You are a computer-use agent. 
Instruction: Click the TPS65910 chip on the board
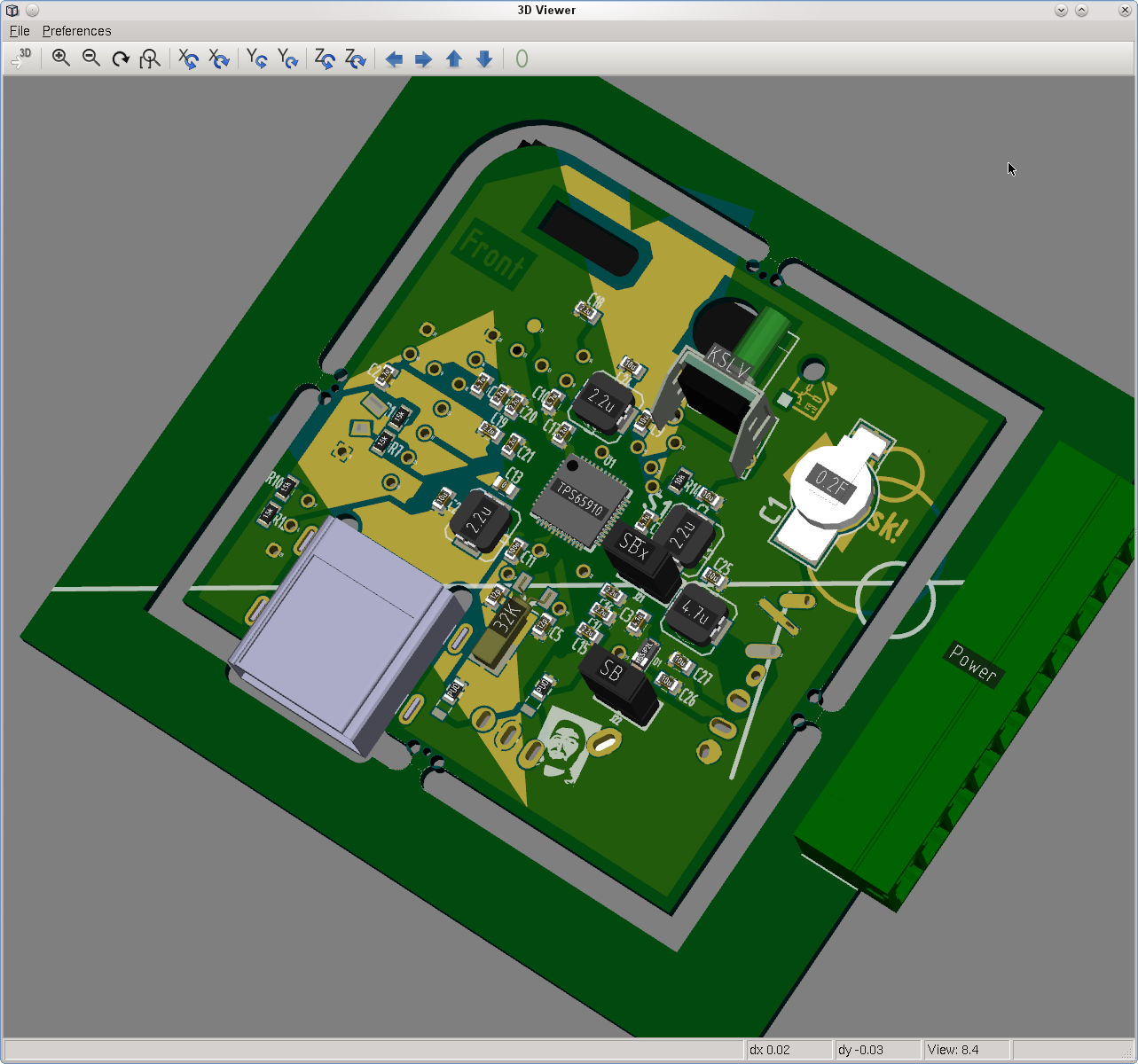click(x=580, y=502)
